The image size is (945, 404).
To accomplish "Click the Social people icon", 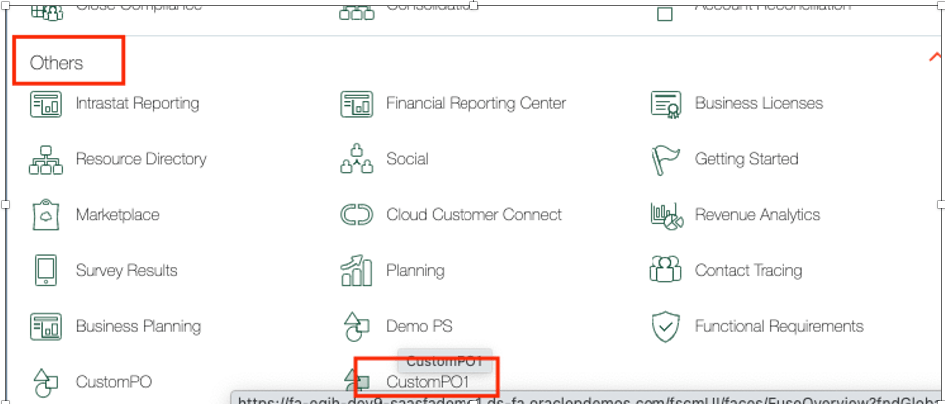I will pyautogui.click(x=357, y=159).
